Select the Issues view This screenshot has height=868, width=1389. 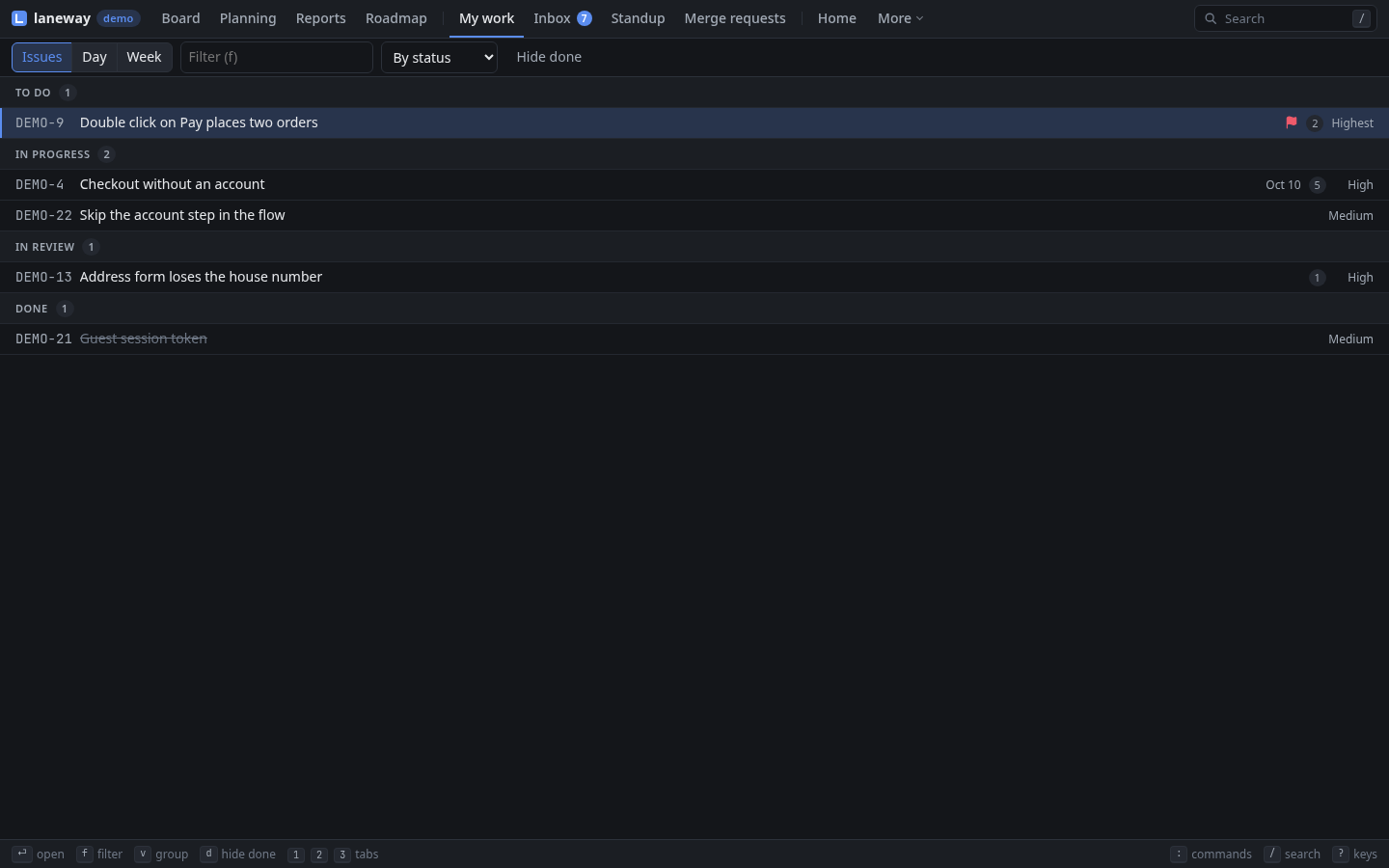click(41, 57)
